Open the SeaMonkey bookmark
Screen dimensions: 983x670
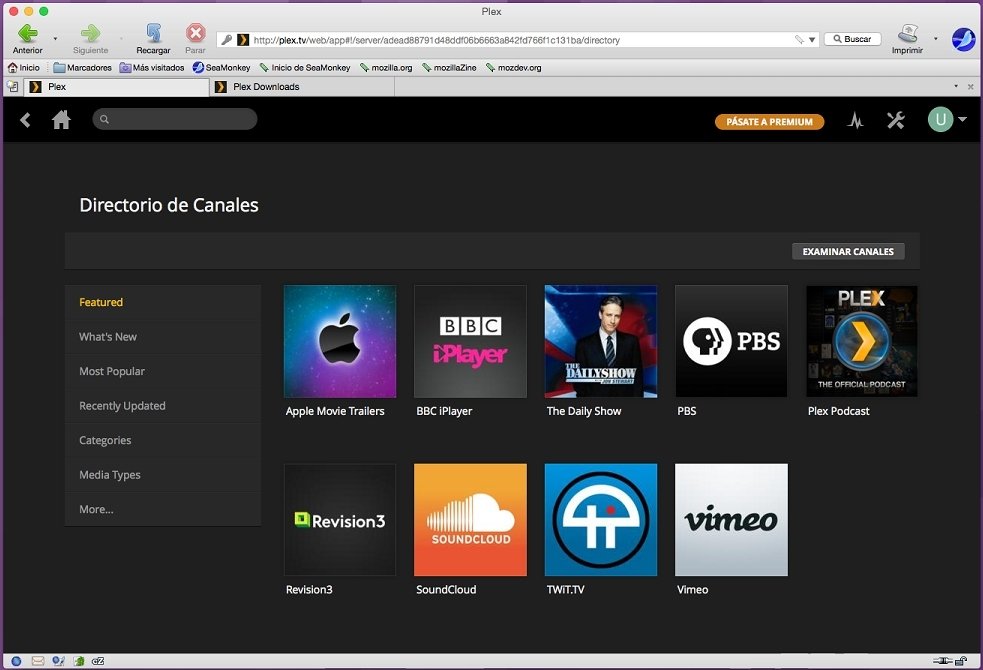[221, 68]
